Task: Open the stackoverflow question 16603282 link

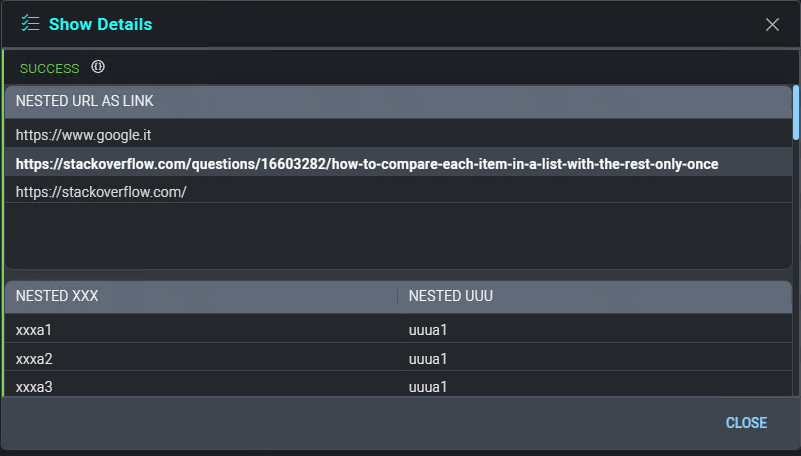Action: click(367, 163)
